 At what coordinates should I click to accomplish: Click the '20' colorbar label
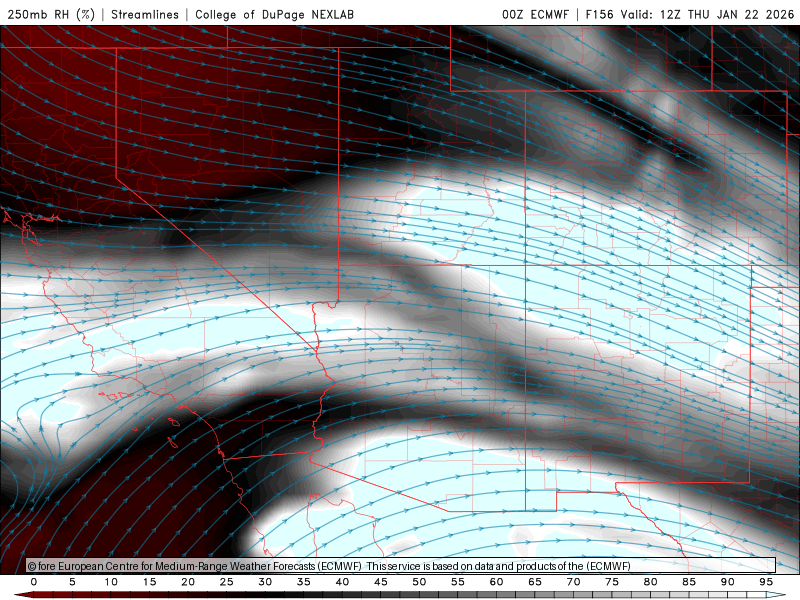(188, 582)
